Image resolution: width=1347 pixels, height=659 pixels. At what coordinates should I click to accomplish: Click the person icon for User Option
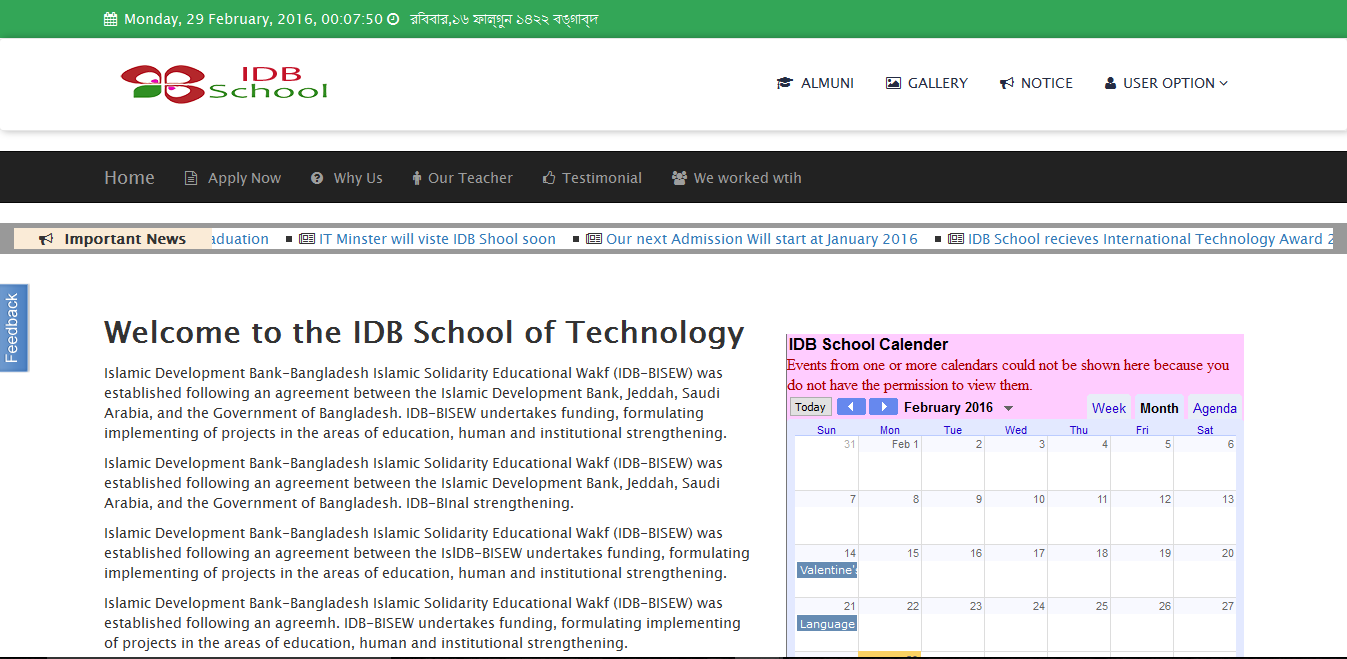1110,83
